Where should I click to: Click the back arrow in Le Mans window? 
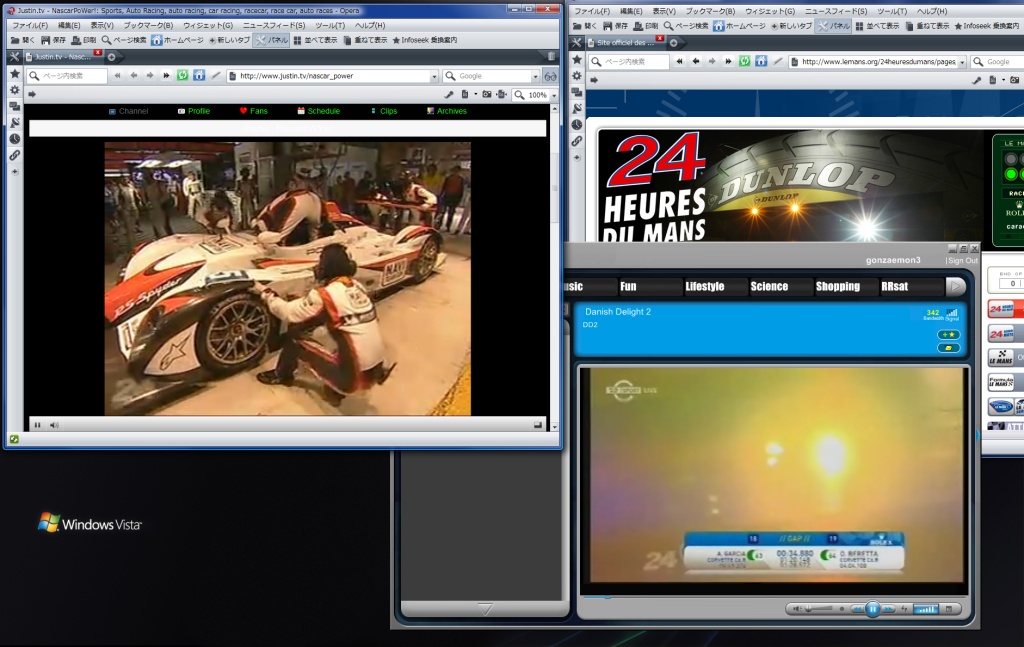click(696, 61)
